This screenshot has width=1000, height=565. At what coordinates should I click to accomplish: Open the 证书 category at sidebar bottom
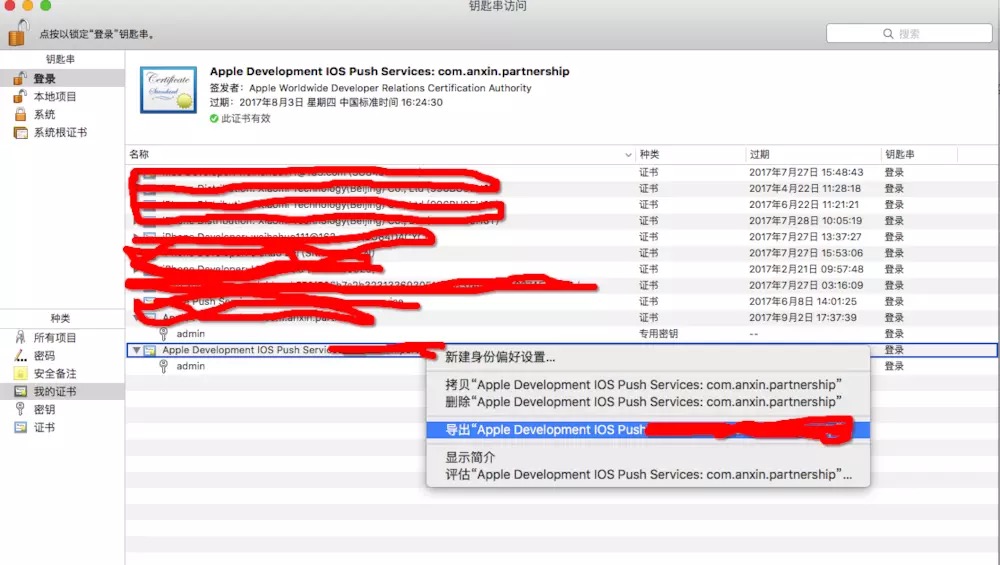click(x=62, y=427)
